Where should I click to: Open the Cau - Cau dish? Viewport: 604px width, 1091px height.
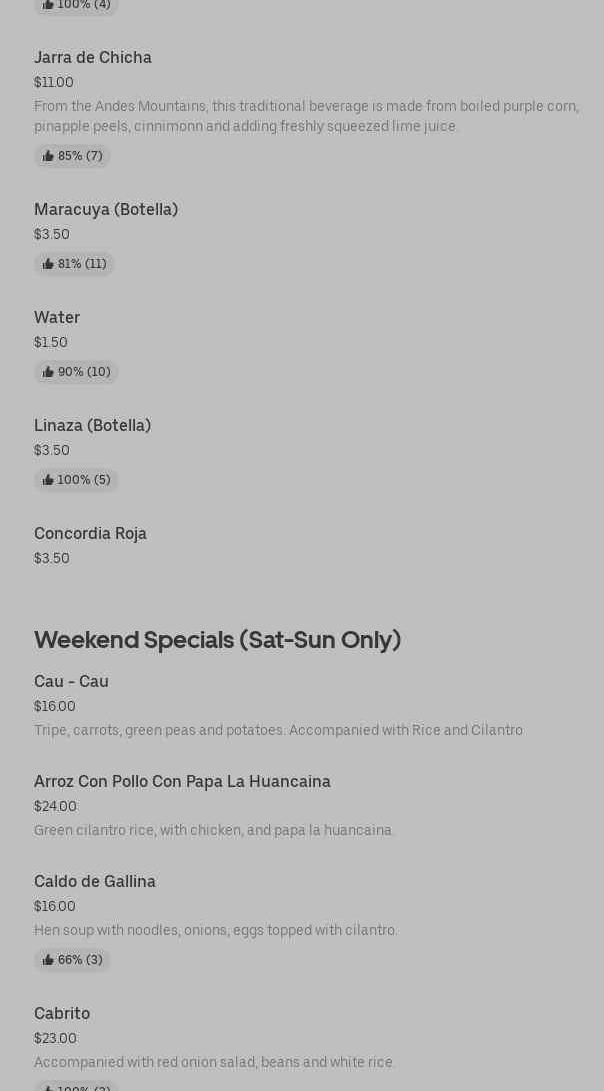pyautogui.click(x=71, y=682)
